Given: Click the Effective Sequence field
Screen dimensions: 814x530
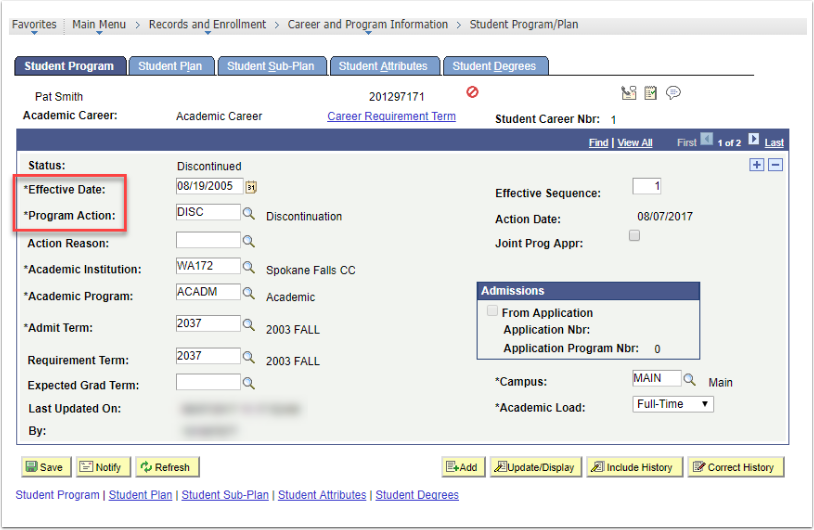Looking at the screenshot, I should click(x=646, y=186).
